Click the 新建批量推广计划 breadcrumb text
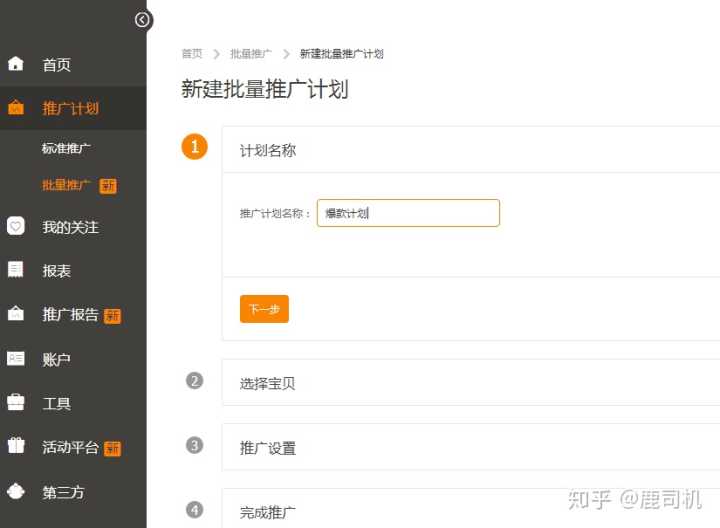Screen dimensions: 720x528 (x=342, y=54)
